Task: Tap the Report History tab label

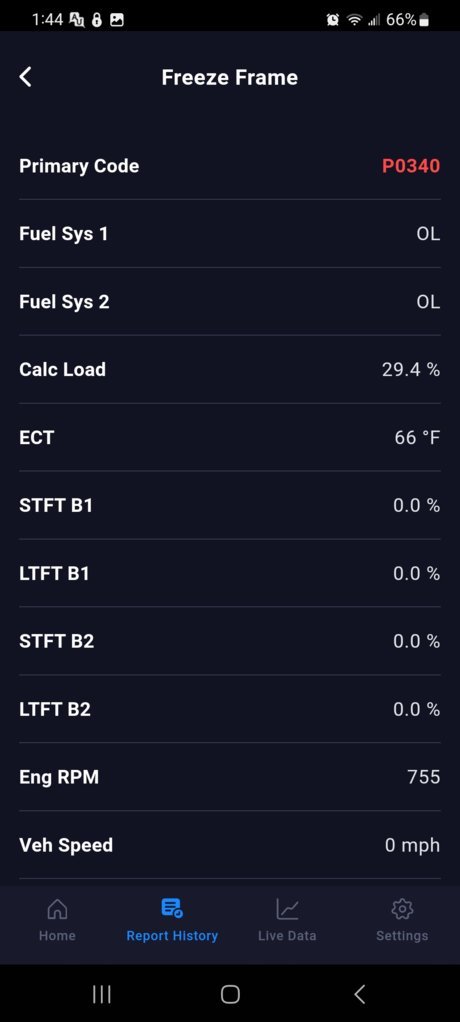Action: (x=172, y=935)
